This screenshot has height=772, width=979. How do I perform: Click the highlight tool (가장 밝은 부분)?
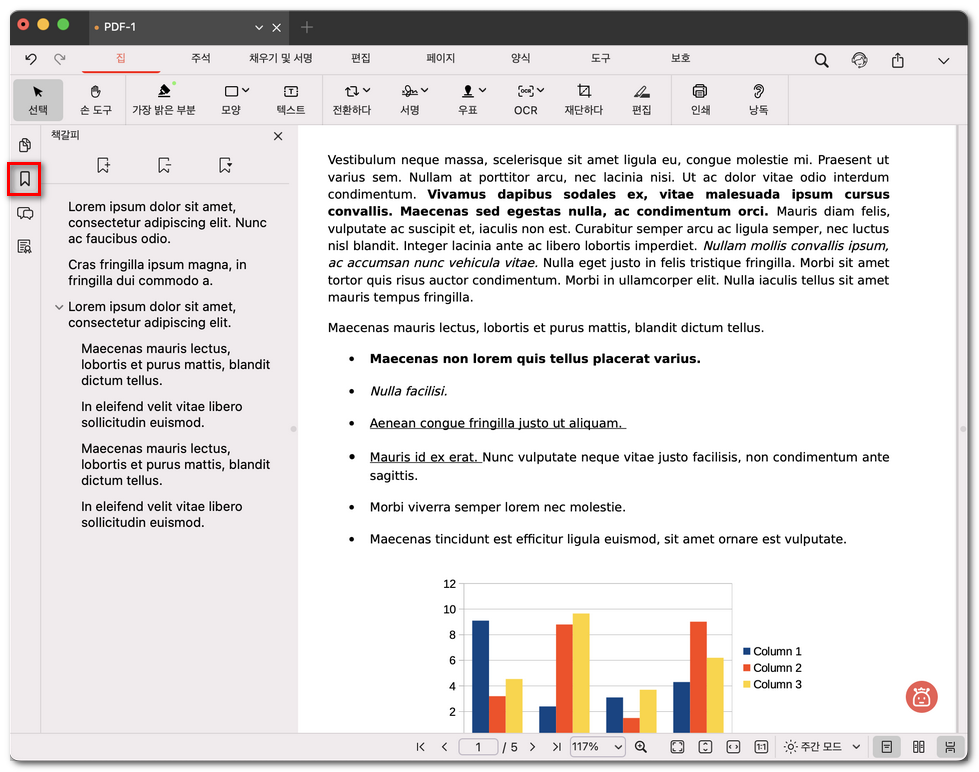163,99
